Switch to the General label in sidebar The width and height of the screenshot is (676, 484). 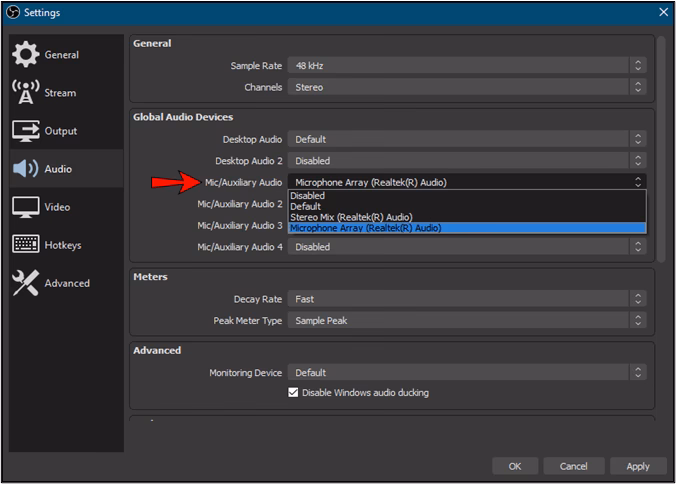[x=62, y=55]
